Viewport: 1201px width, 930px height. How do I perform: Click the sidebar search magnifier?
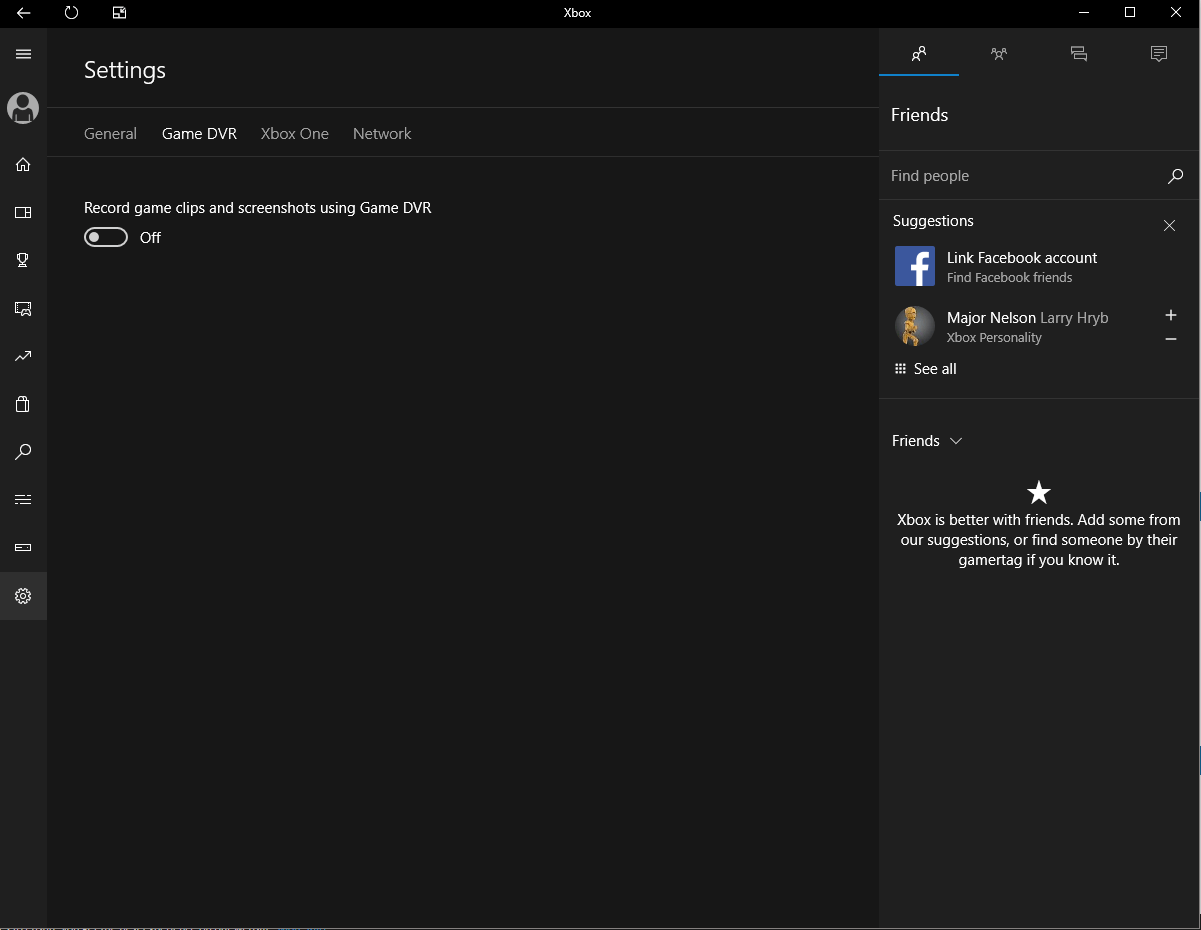point(23,452)
